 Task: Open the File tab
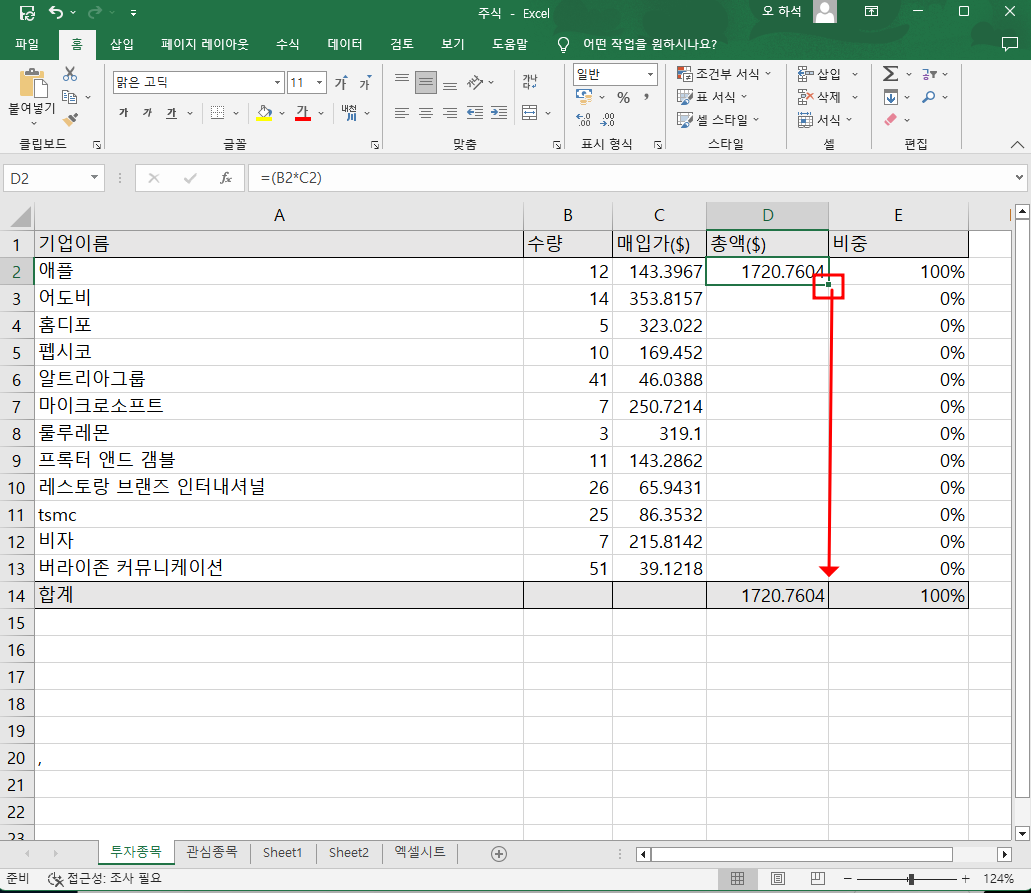[x=27, y=44]
